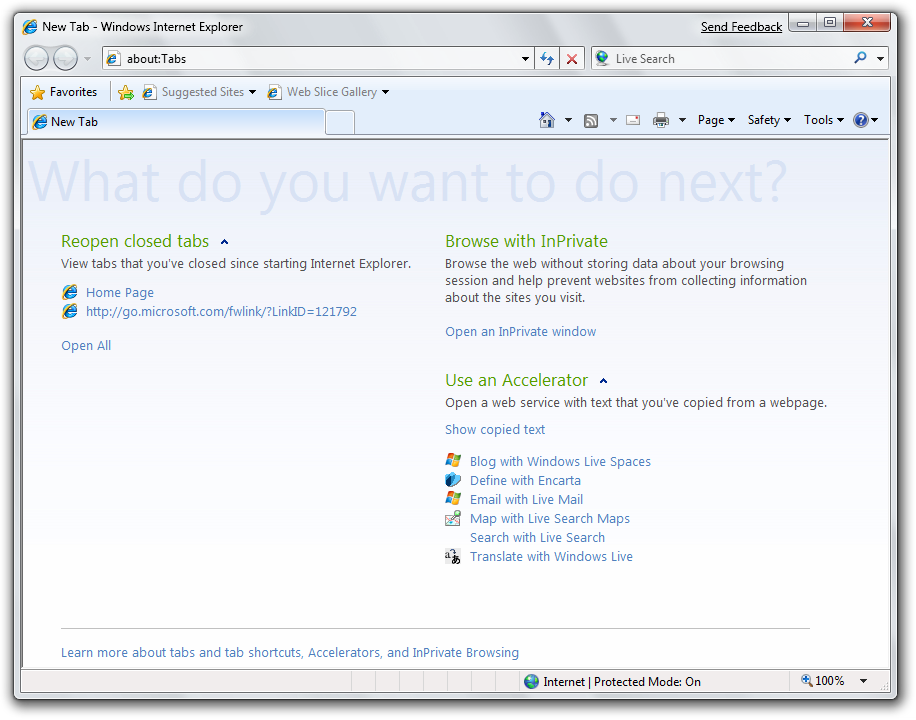
Task: Click the Translate with Windows Live link
Action: (551, 557)
